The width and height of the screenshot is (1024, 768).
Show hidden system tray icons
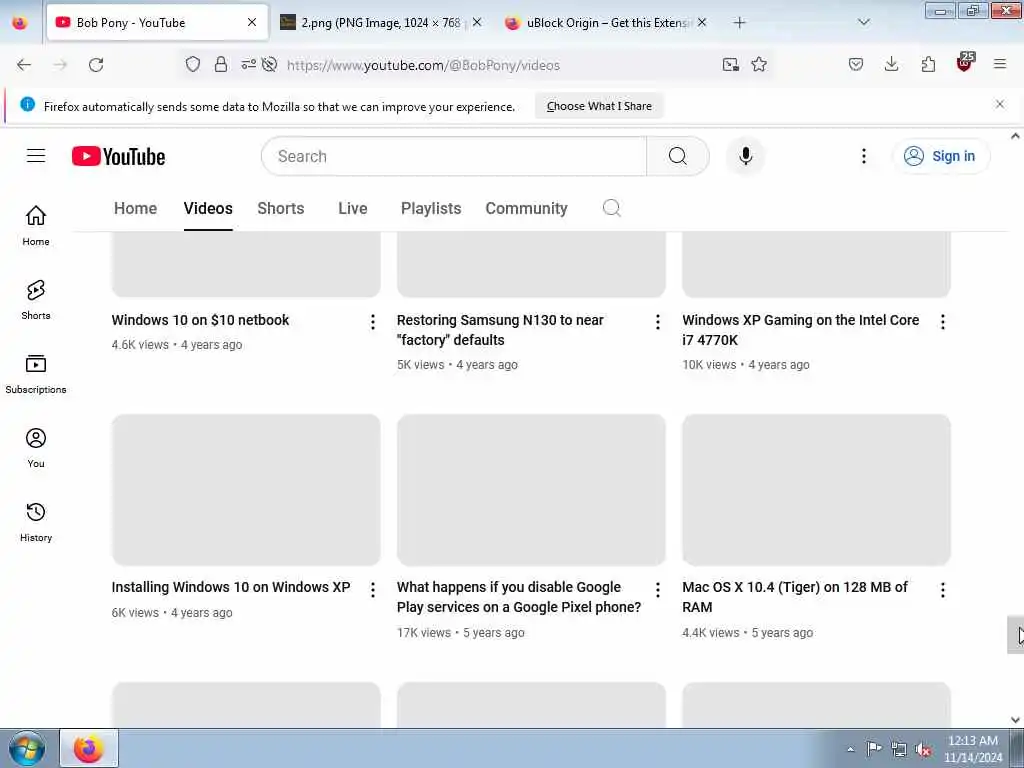coord(850,749)
